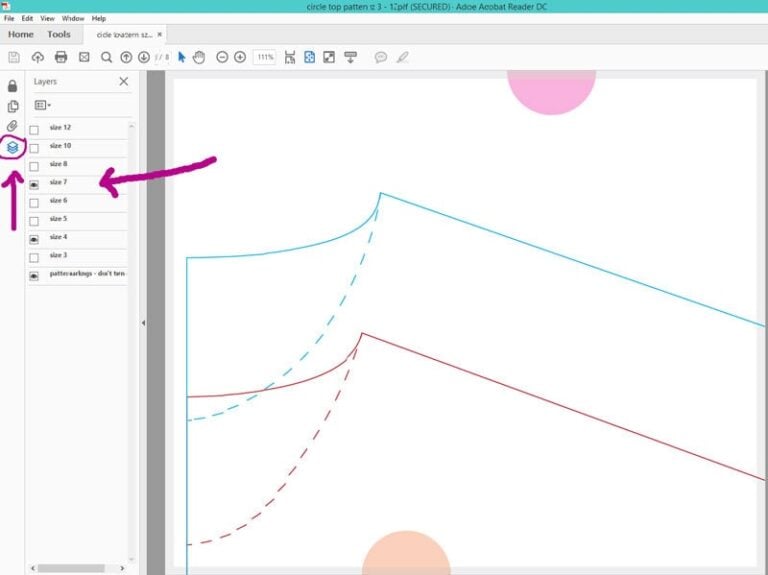Go to the next page arrow
Screen dimensions: 768x575
click(144, 57)
